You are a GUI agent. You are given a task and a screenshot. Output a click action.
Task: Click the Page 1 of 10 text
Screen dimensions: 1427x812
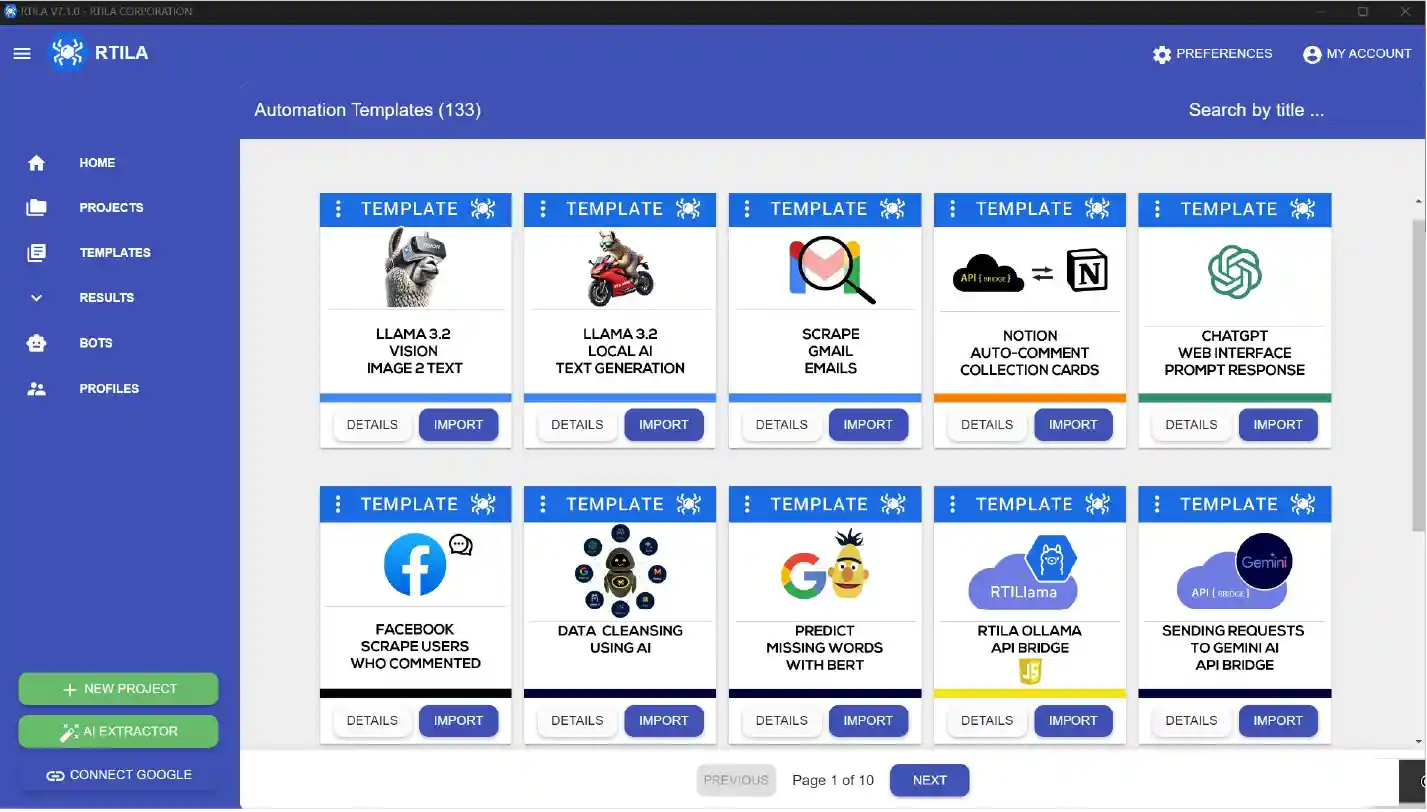tap(833, 781)
